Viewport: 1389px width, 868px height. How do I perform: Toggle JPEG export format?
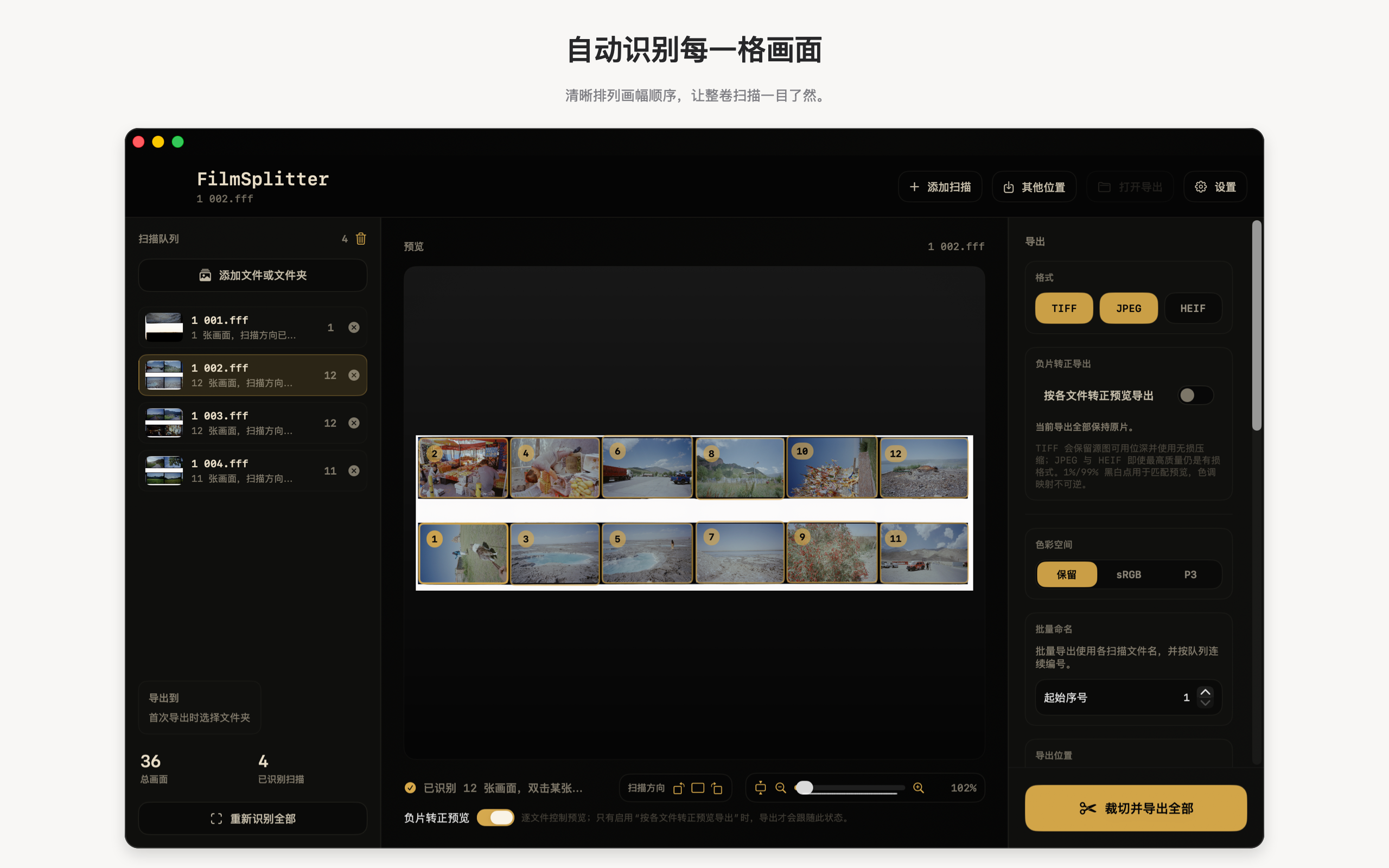[1129, 308]
